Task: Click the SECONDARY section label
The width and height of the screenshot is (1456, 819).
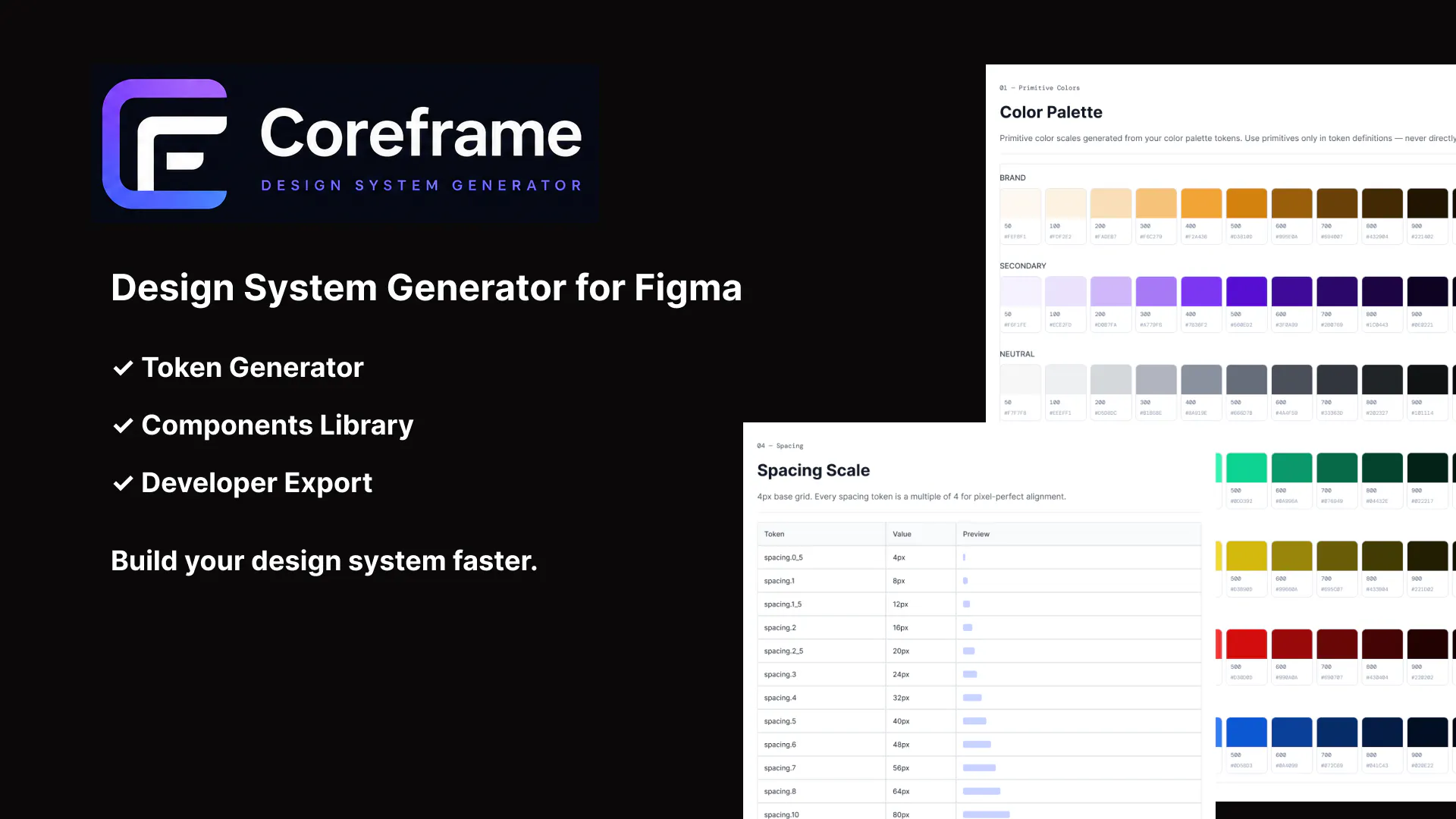Action: (x=1022, y=266)
